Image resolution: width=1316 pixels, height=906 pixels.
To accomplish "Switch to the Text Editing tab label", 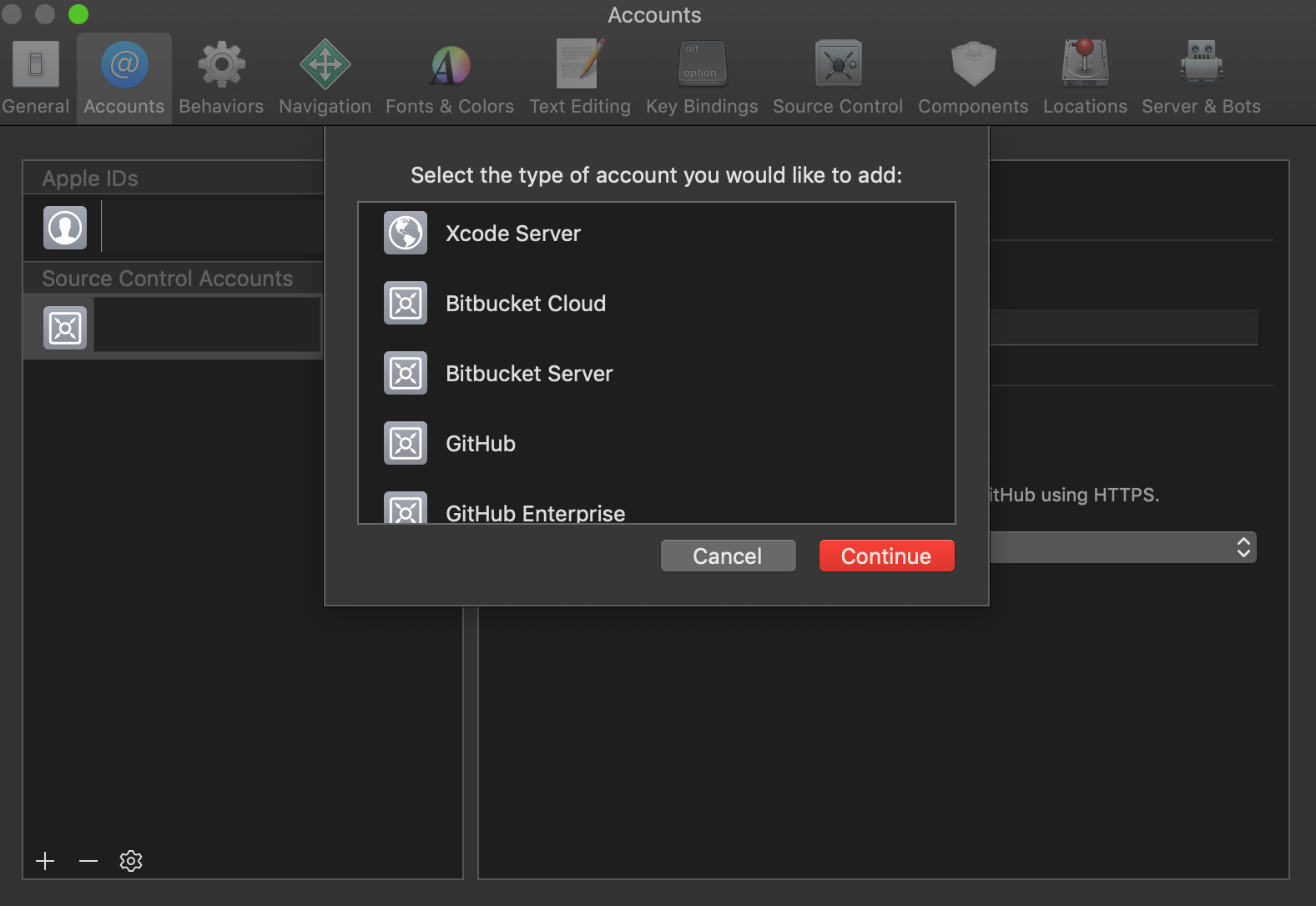I will (x=580, y=107).
